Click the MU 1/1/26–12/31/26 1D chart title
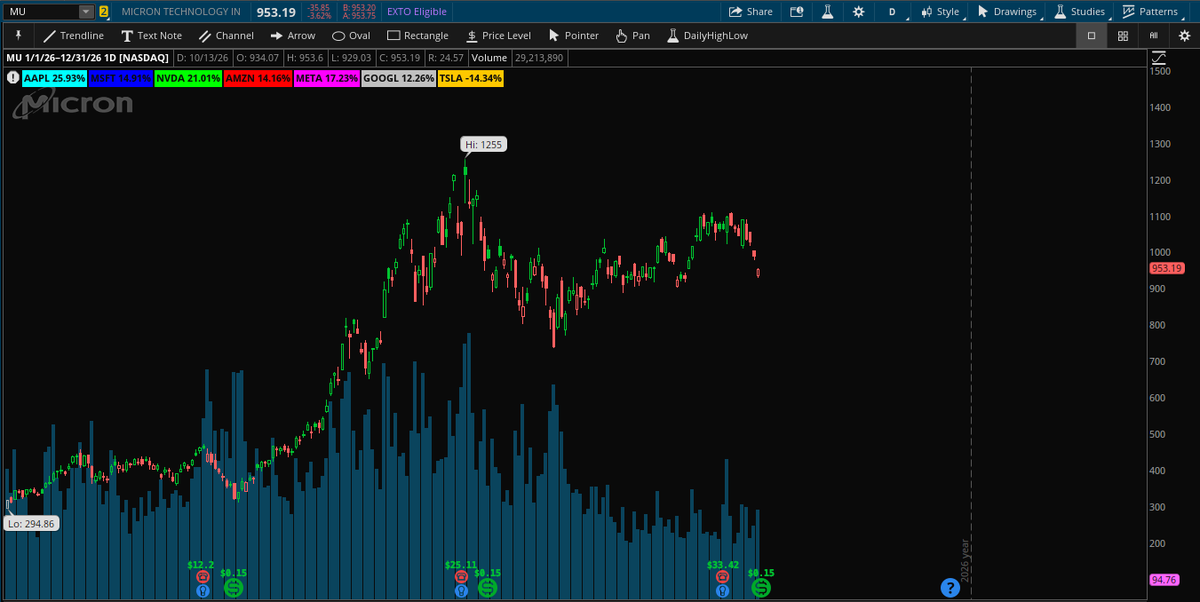The image size is (1200, 602). (88, 58)
